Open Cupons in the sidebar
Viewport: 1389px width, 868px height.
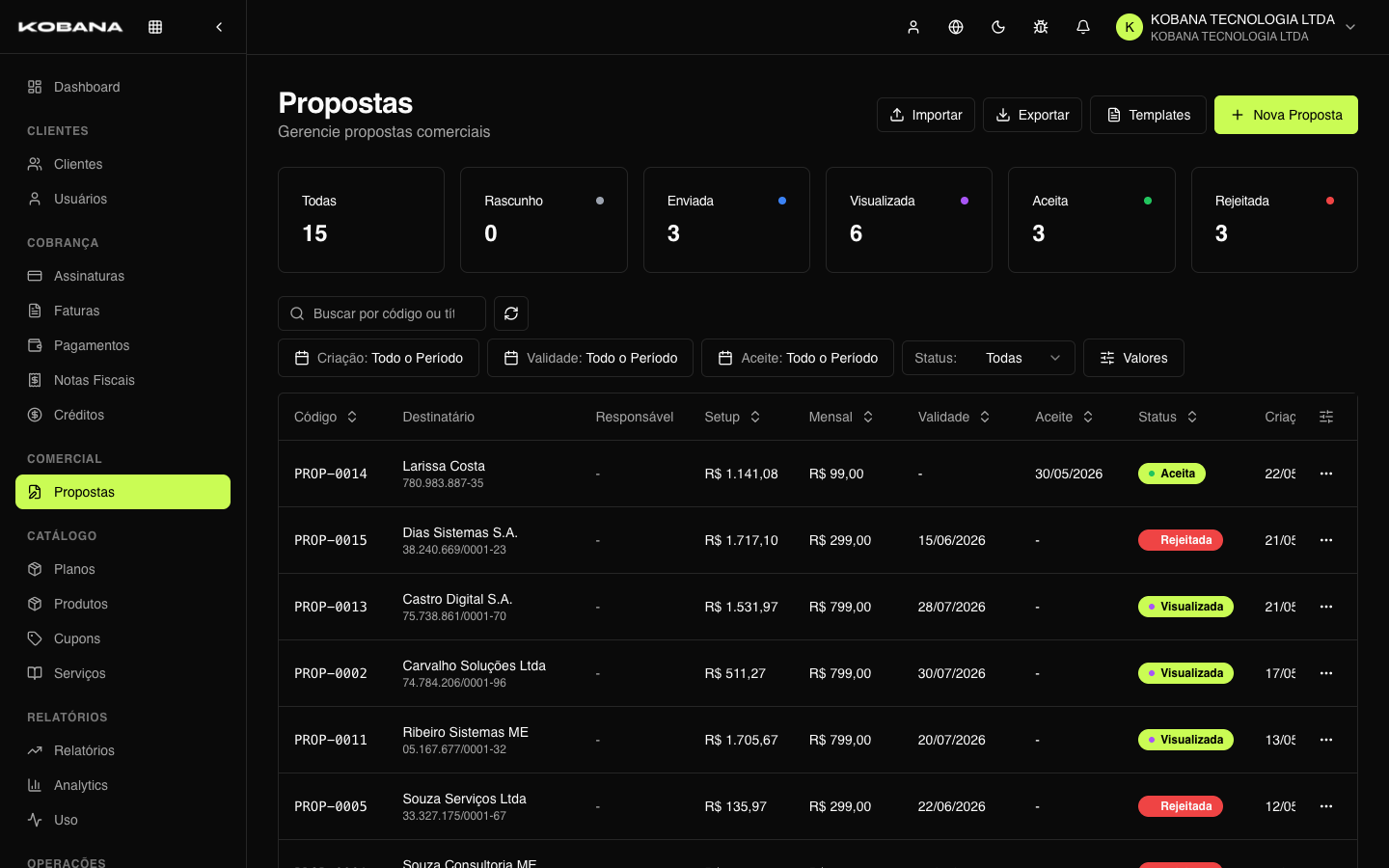coord(123,638)
